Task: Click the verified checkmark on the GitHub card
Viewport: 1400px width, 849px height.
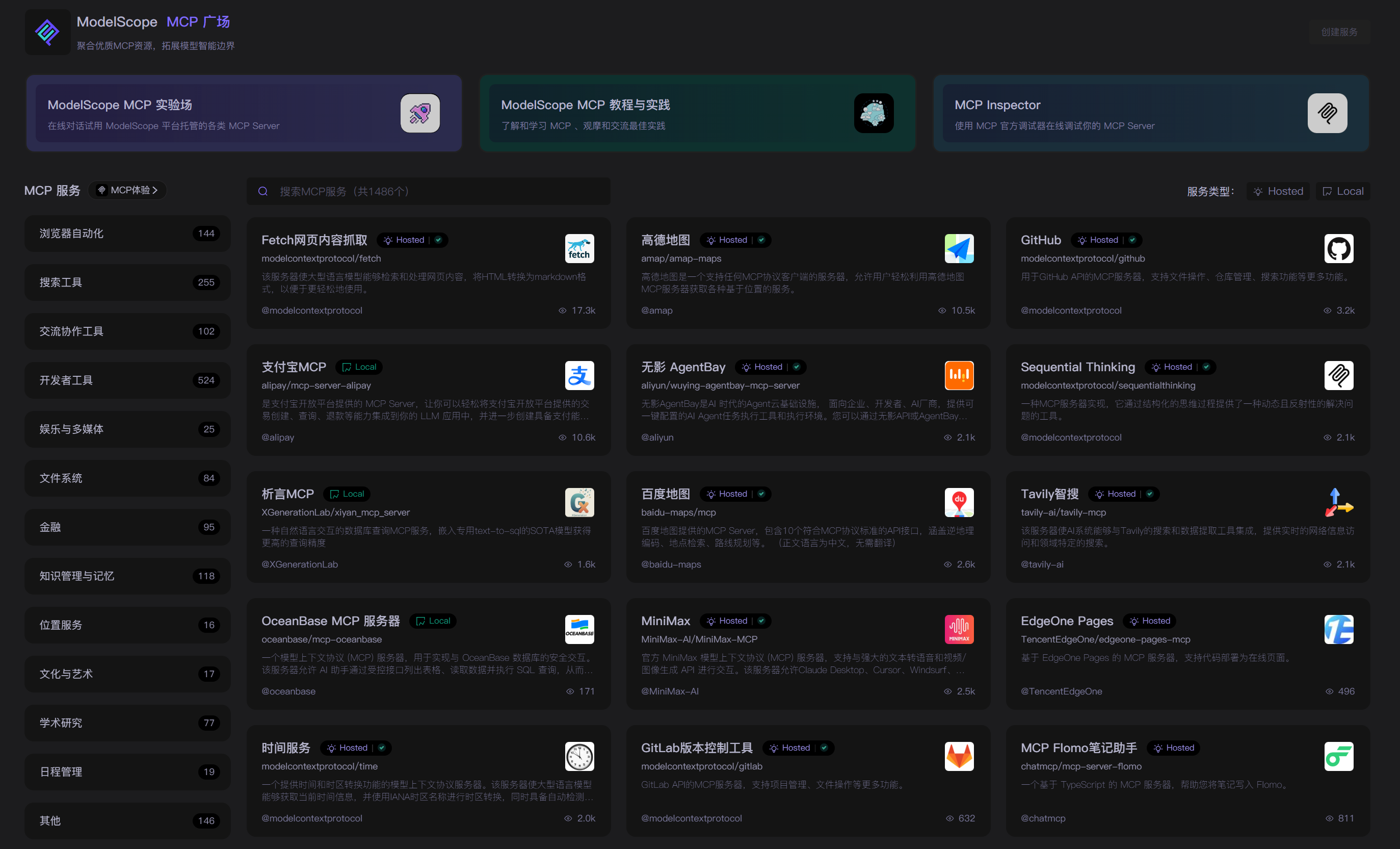Action: pos(1132,240)
